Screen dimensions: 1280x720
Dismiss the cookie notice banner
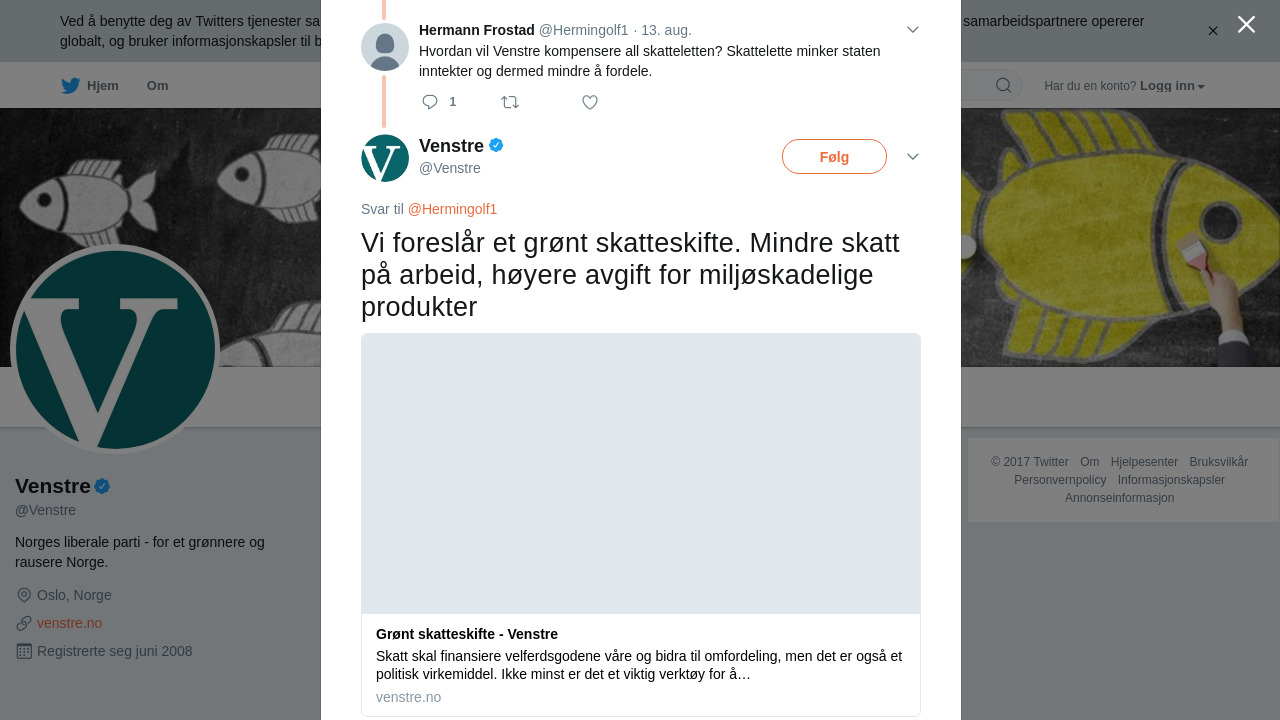[1213, 31]
